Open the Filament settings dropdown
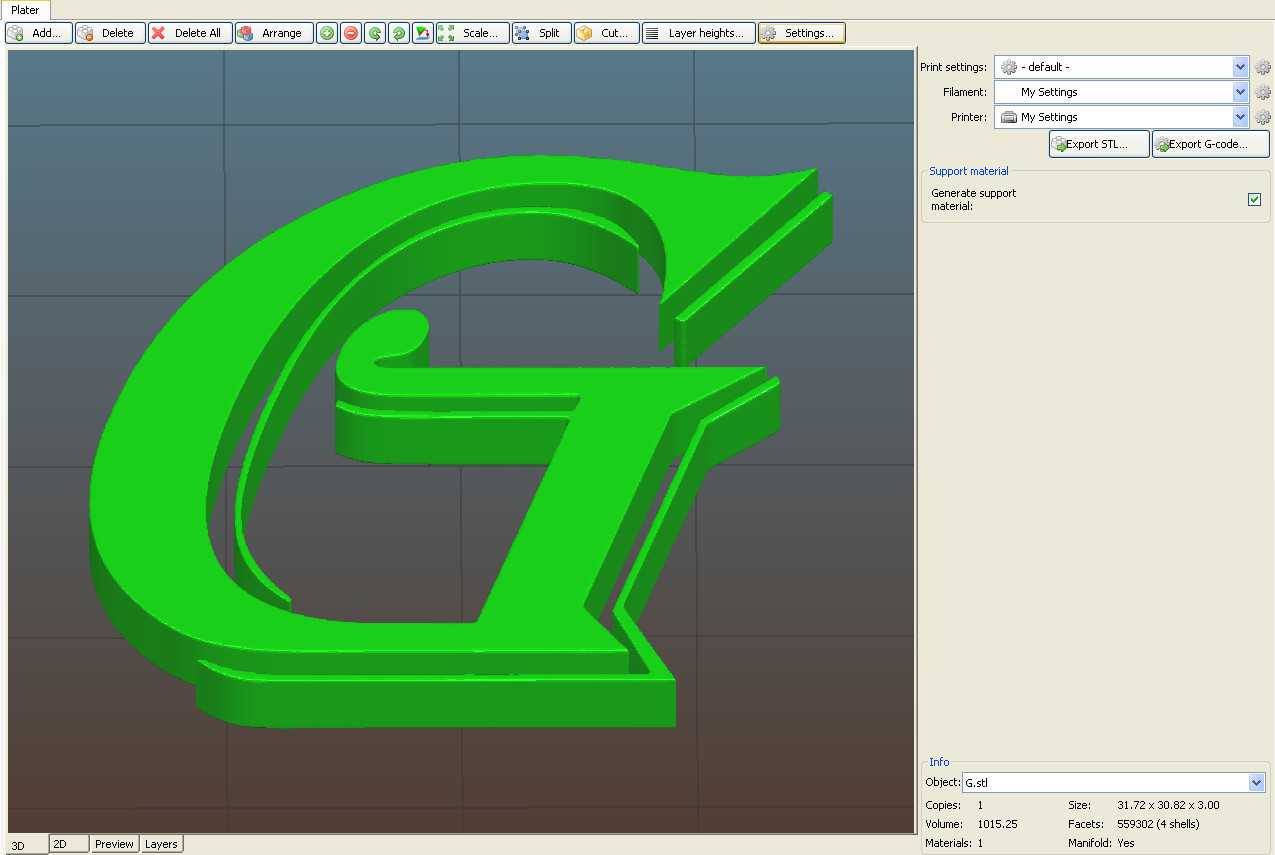The width and height of the screenshot is (1275, 855). point(1239,91)
